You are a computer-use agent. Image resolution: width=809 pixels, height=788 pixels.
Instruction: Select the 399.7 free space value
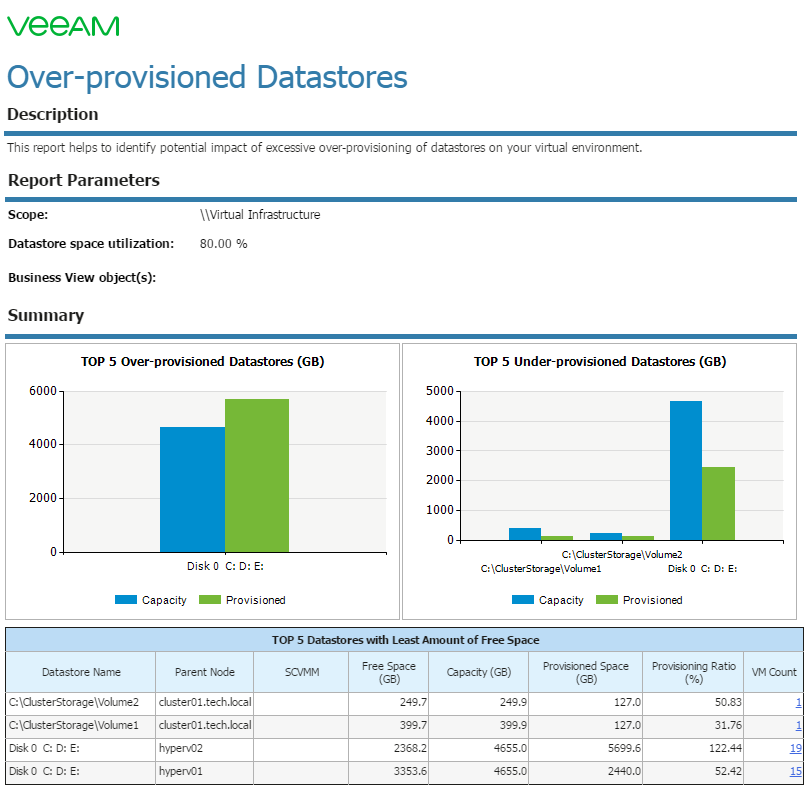pos(413,726)
